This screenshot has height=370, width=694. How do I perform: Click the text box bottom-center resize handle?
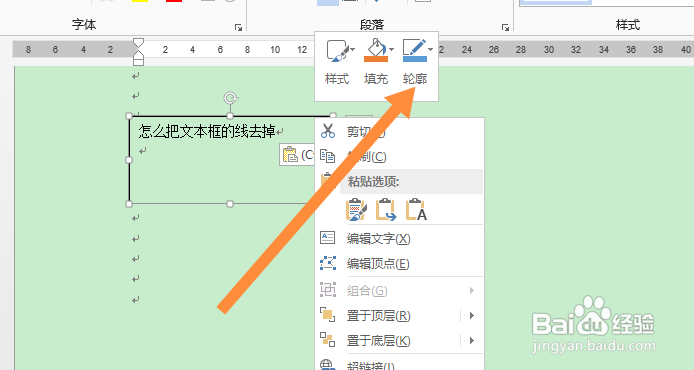(x=230, y=204)
